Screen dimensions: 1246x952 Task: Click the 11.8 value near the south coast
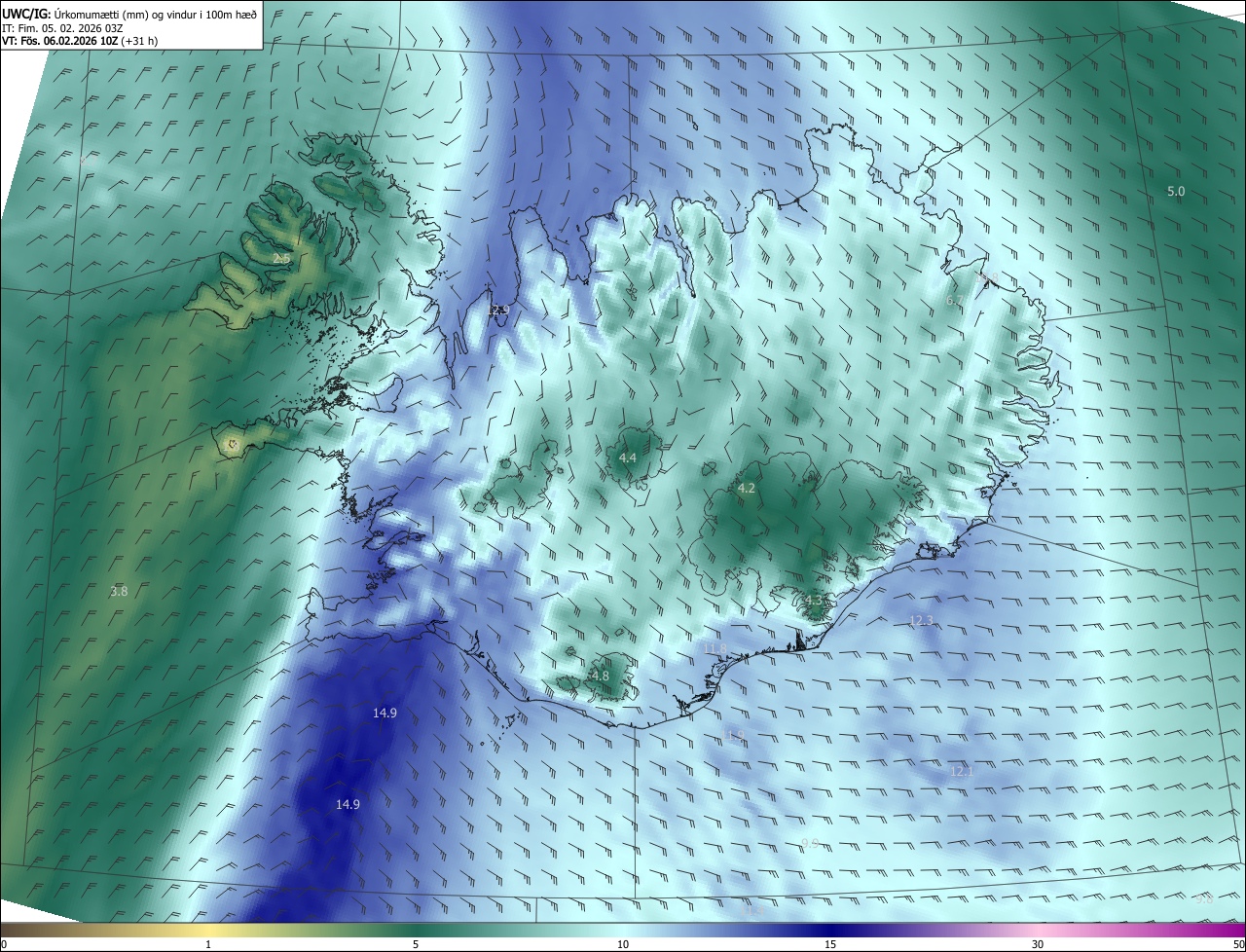pos(715,648)
